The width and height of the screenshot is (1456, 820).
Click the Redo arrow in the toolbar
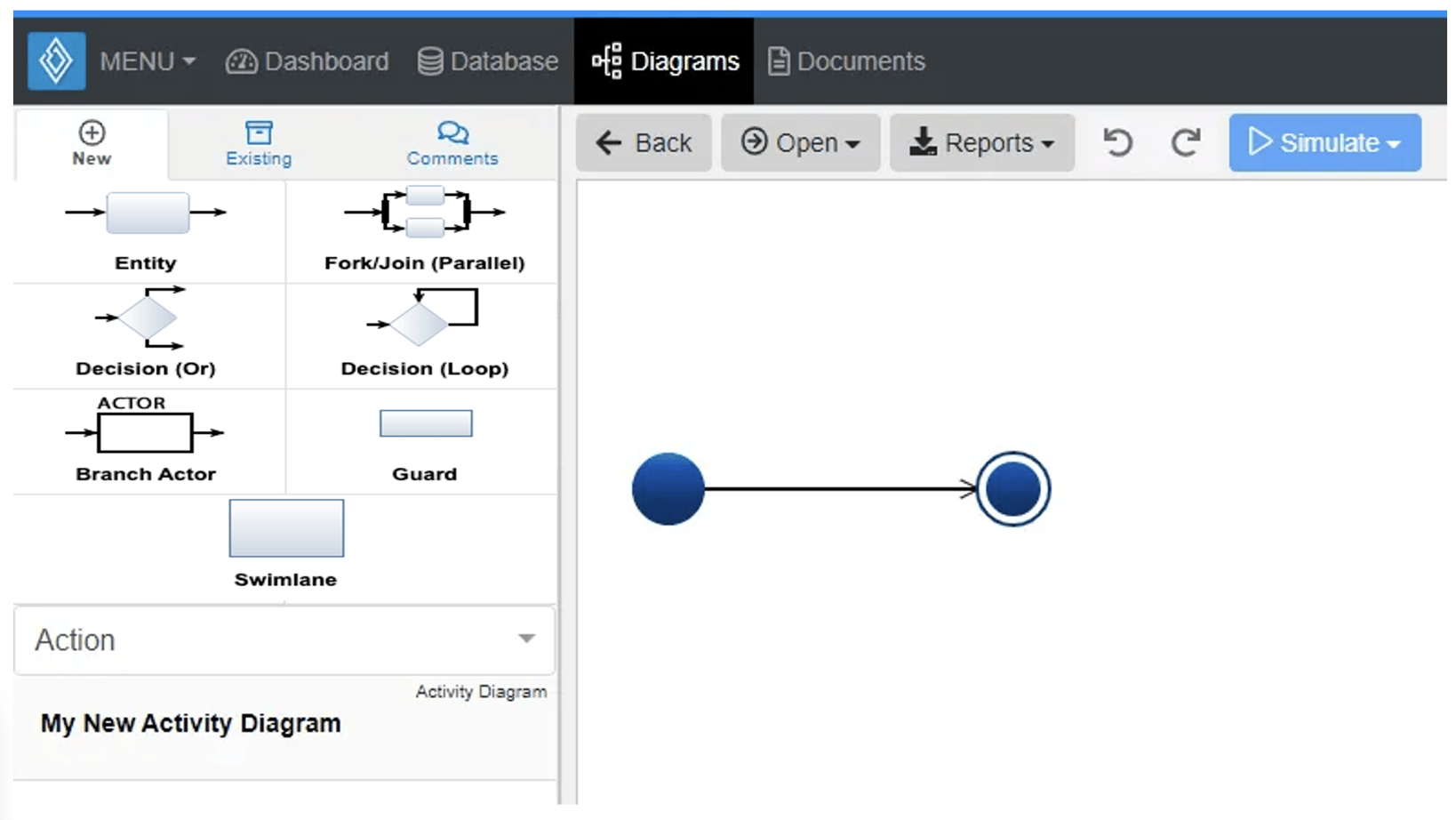point(1187,142)
